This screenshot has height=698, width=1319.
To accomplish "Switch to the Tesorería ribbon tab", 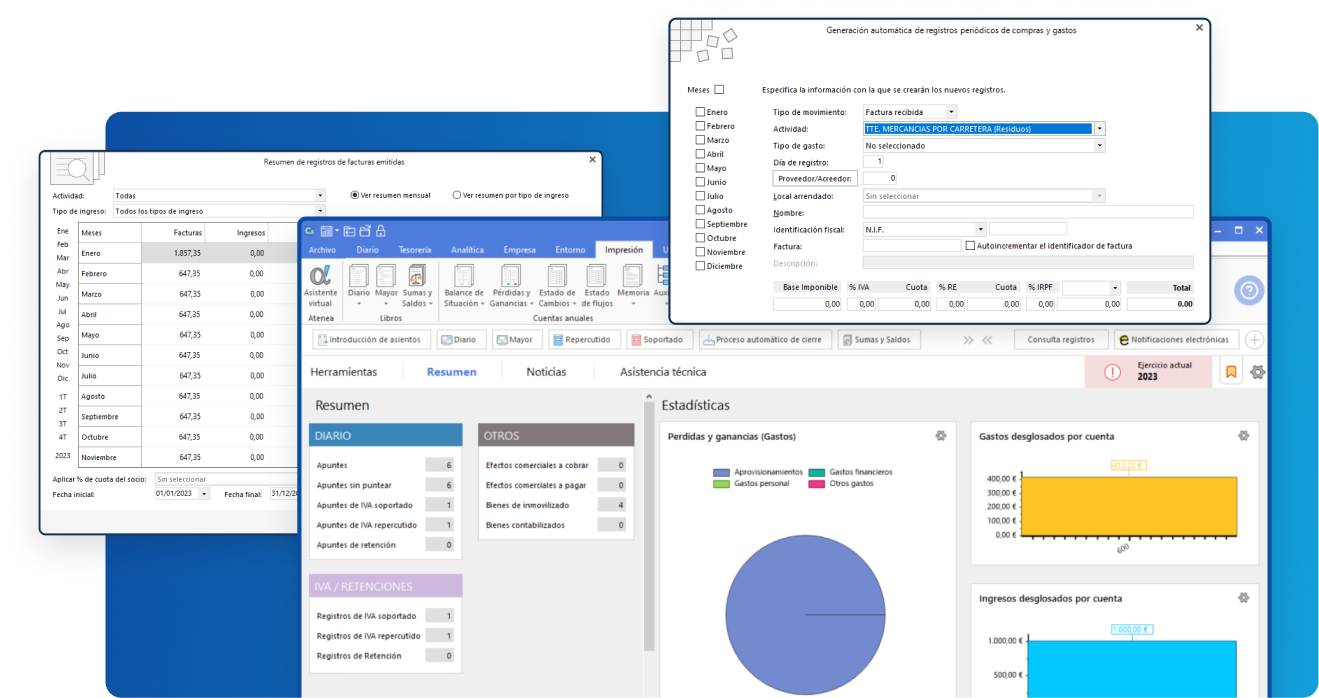I will 415,250.
